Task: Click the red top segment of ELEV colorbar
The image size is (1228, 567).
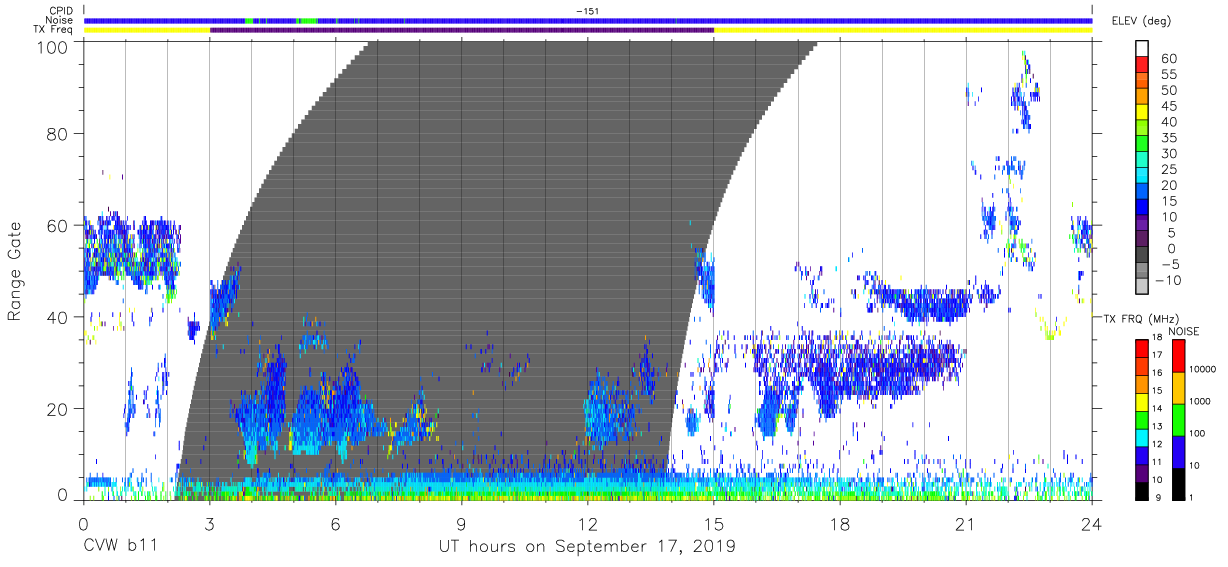Action: (x=1144, y=67)
